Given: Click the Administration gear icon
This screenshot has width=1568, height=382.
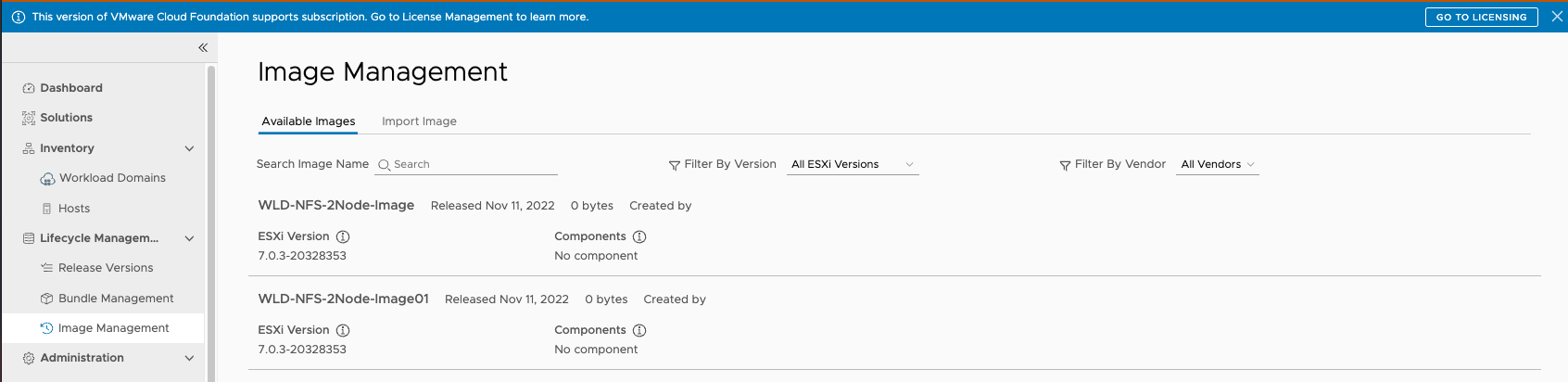Looking at the screenshot, I should [x=29, y=358].
